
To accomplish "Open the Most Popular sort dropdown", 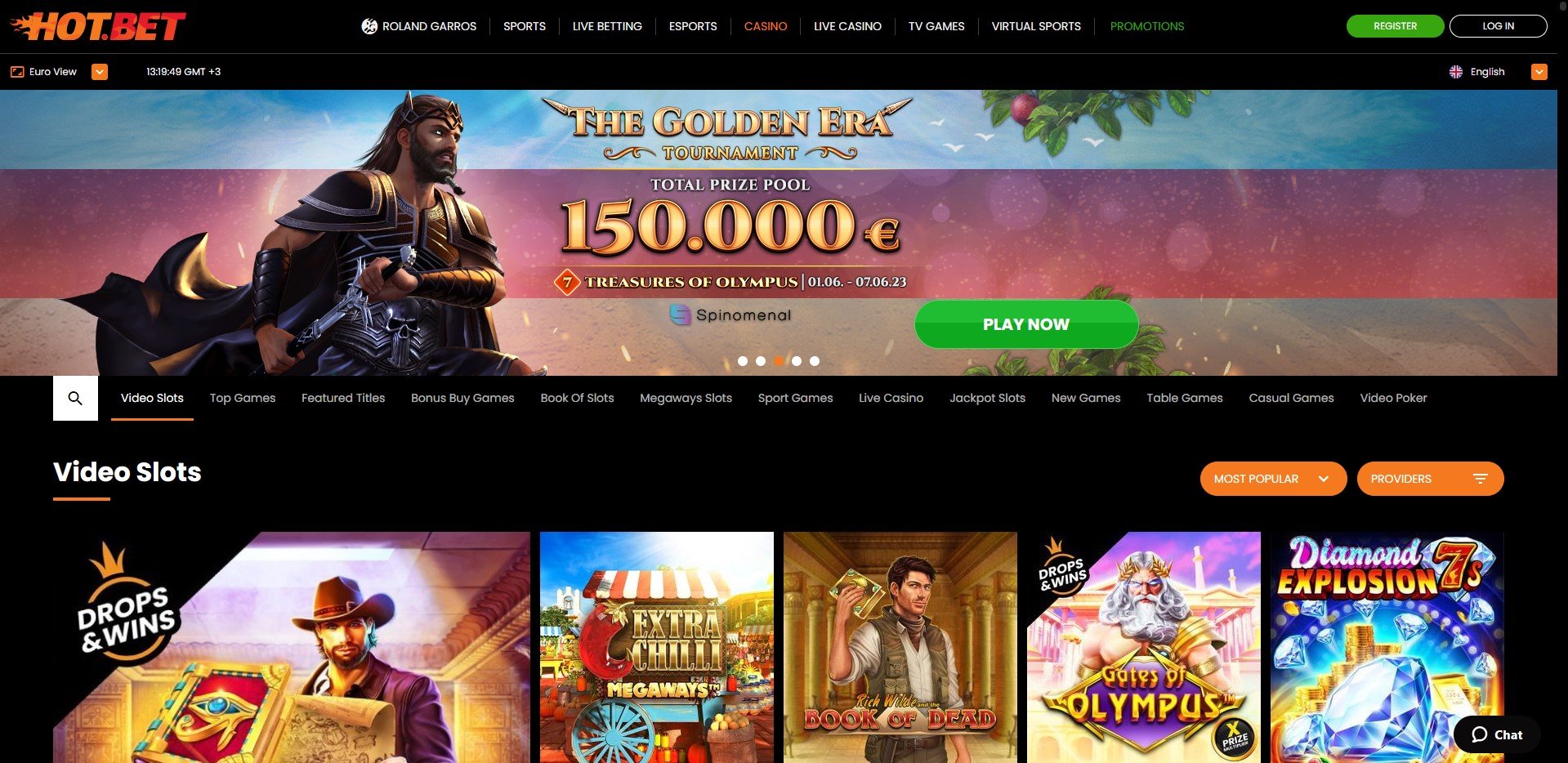I will tap(1273, 479).
